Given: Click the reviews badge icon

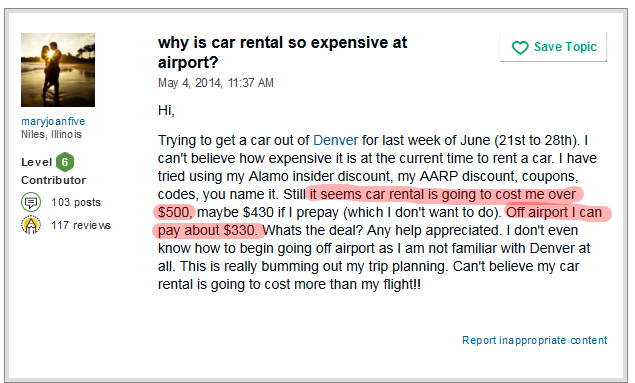Looking at the screenshot, I should [x=31, y=225].
